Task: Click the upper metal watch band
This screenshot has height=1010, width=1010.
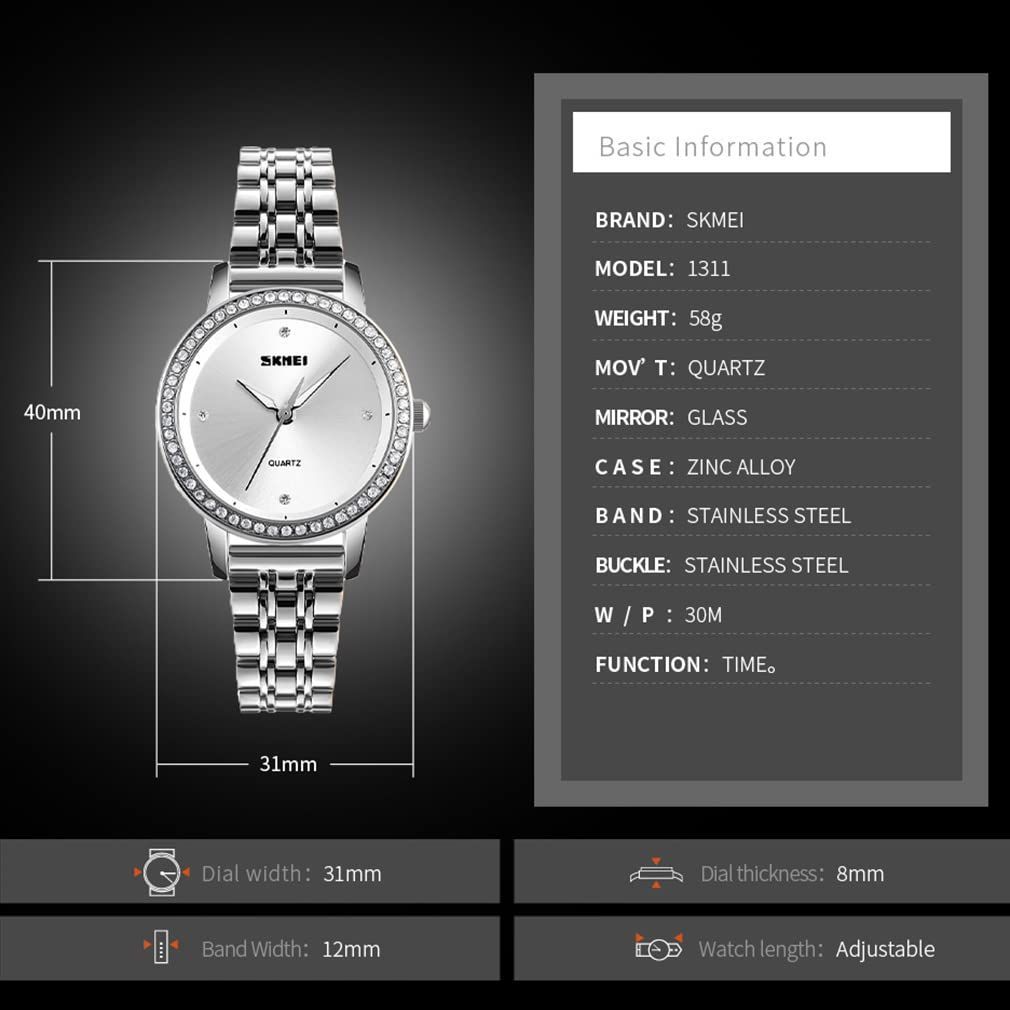Action: pyautogui.click(x=287, y=210)
